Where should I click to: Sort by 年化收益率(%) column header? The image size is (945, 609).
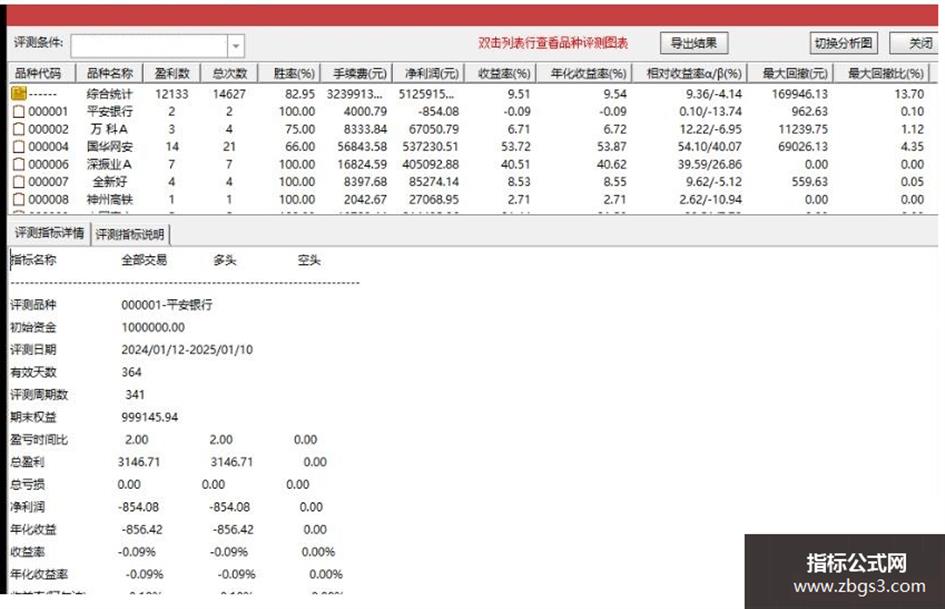point(583,74)
